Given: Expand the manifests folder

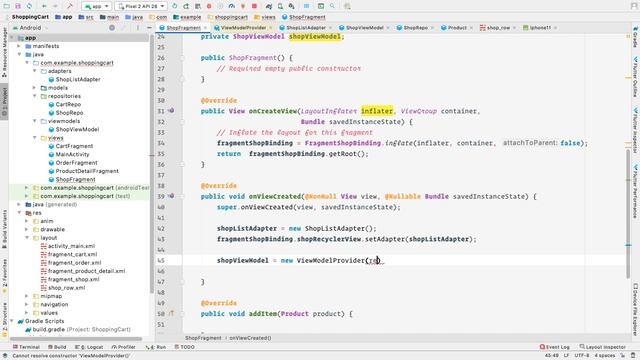Looking at the screenshot, I should (x=19, y=46).
